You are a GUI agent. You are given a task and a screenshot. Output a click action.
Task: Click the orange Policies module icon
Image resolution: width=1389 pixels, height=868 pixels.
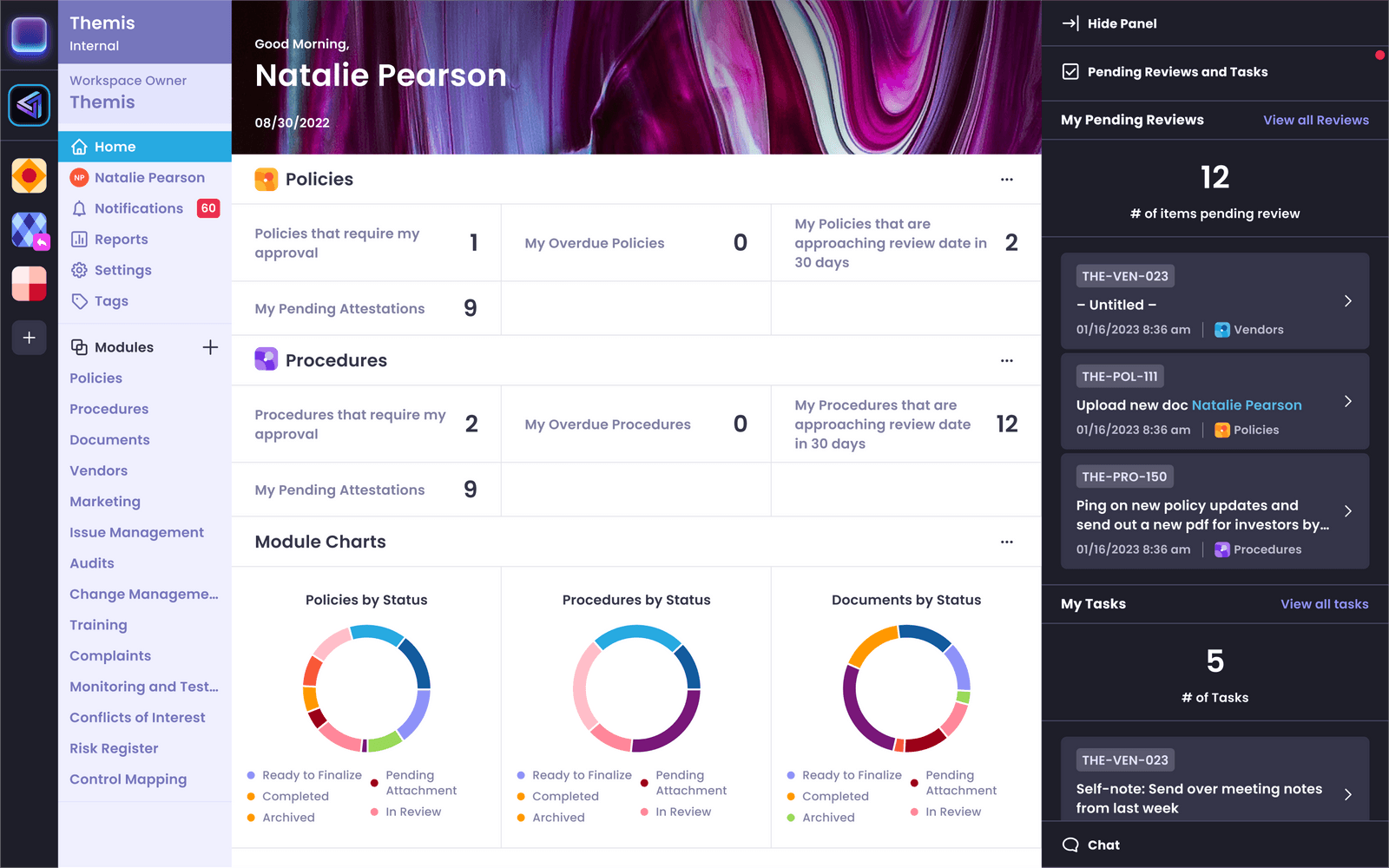click(x=267, y=179)
